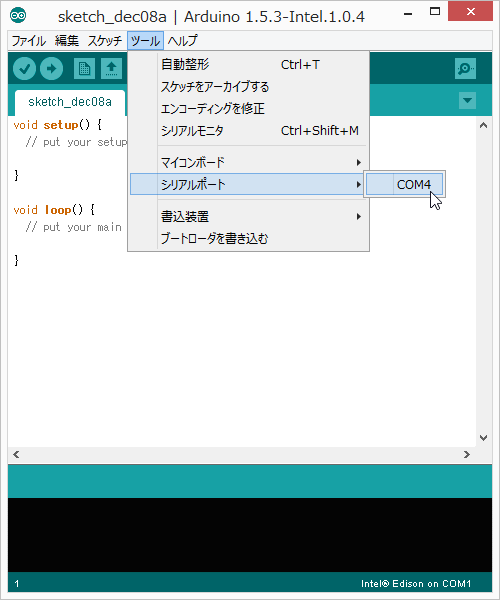Click the vertical scrollbar up arrow
The image size is (500, 600).
click(484, 126)
